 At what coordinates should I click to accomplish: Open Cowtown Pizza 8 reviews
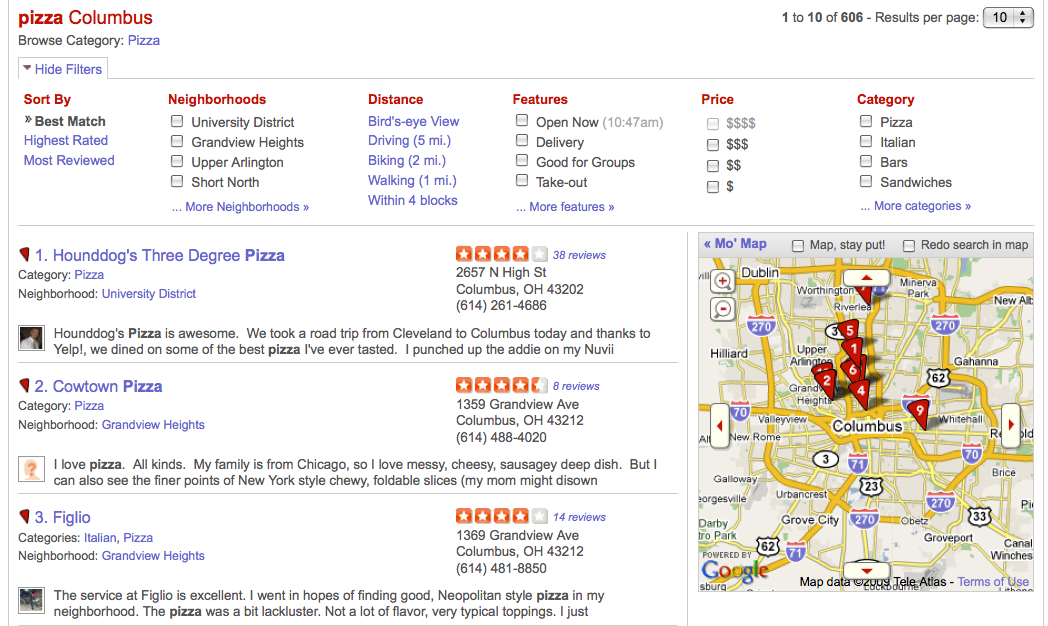[575, 386]
